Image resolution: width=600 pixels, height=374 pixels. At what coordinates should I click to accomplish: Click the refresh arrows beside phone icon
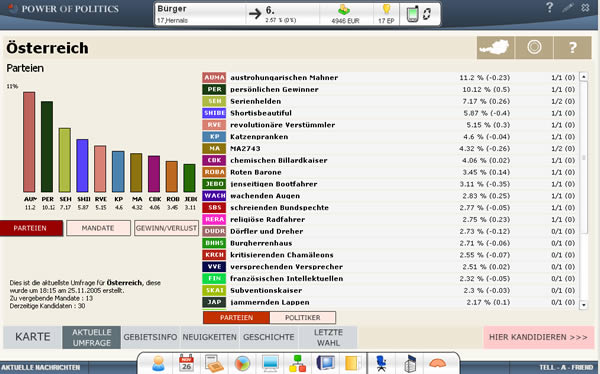pyautogui.click(x=427, y=14)
